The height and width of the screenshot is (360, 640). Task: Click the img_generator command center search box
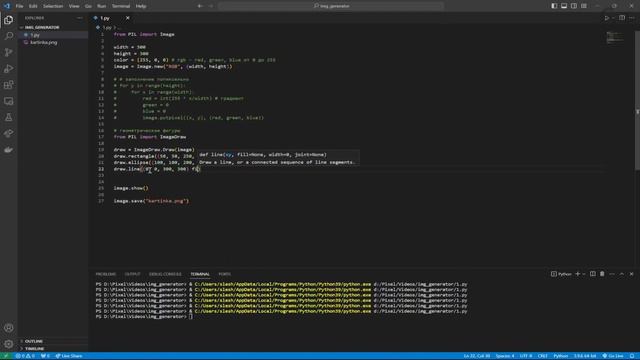point(331,6)
